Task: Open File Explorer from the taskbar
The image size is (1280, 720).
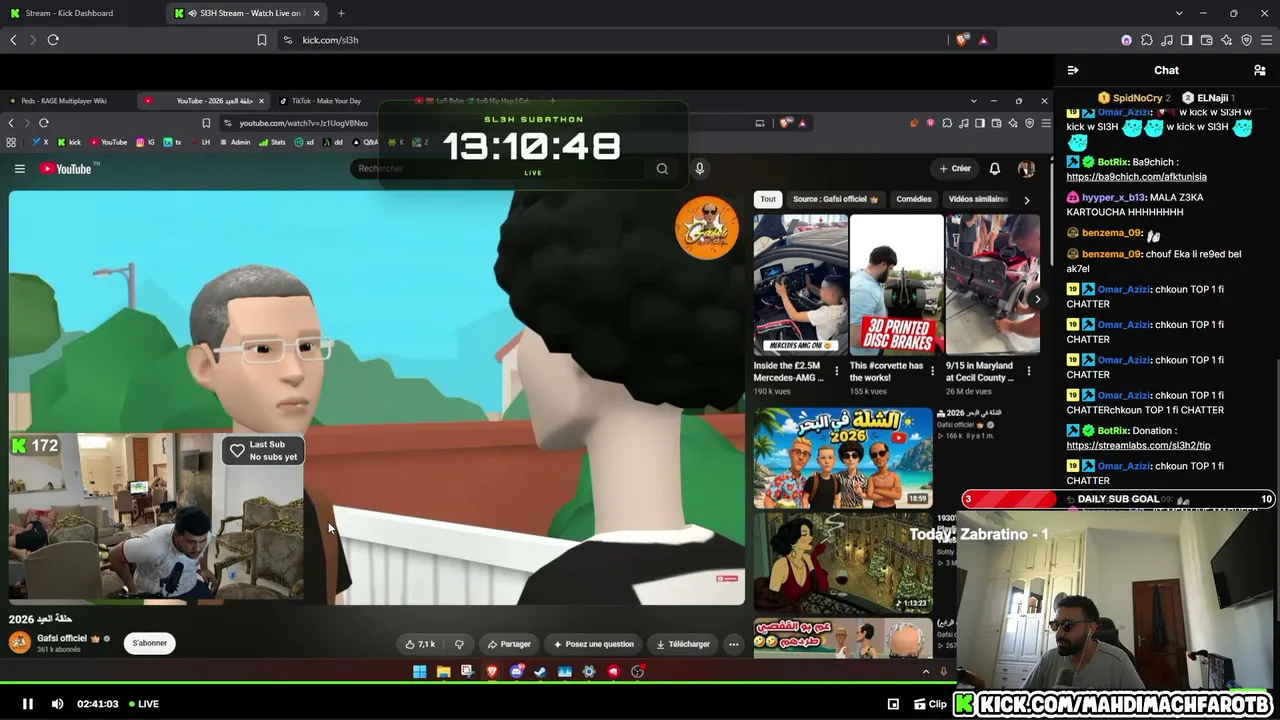Action: coord(443,672)
